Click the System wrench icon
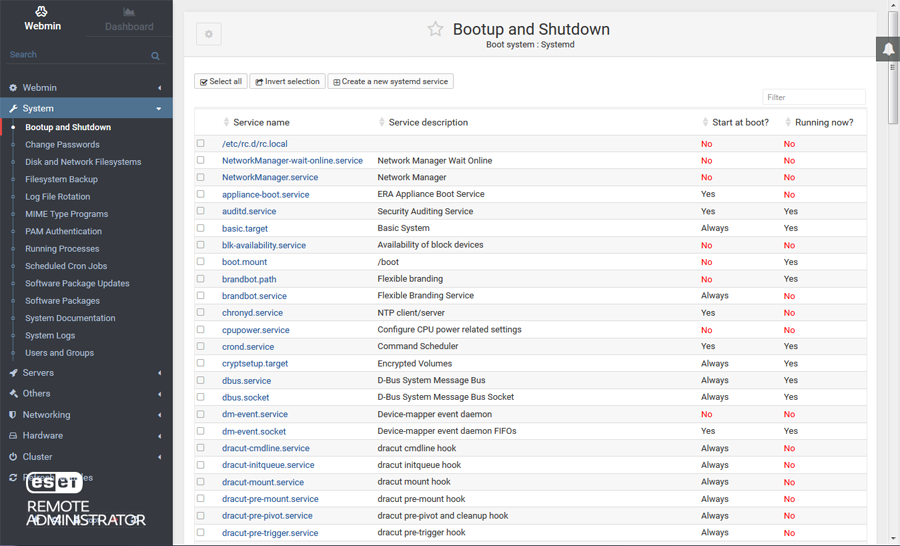 tap(13, 109)
